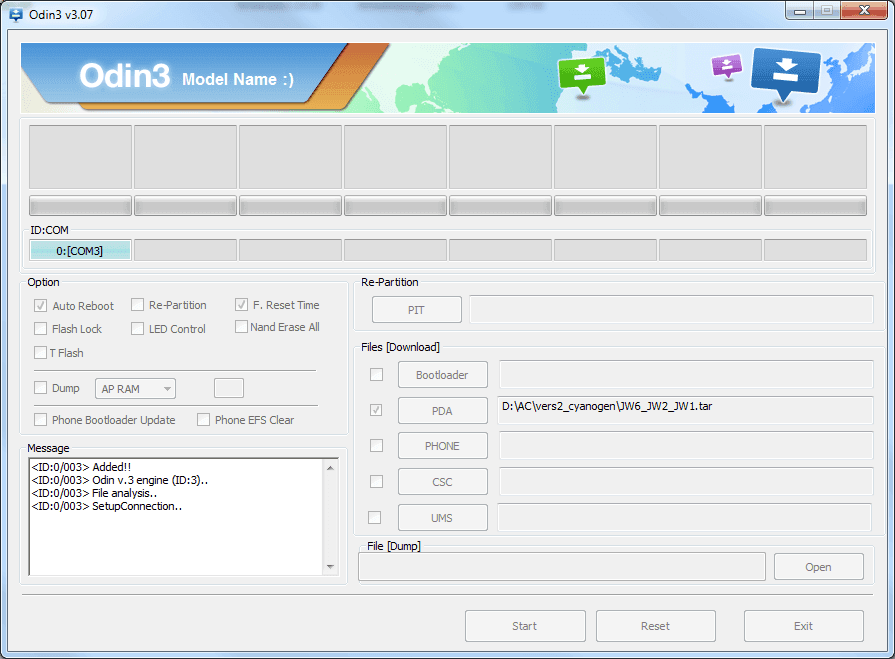Open the AP RAM dump dropdown
This screenshot has width=895, height=659.
click(135, 389)
